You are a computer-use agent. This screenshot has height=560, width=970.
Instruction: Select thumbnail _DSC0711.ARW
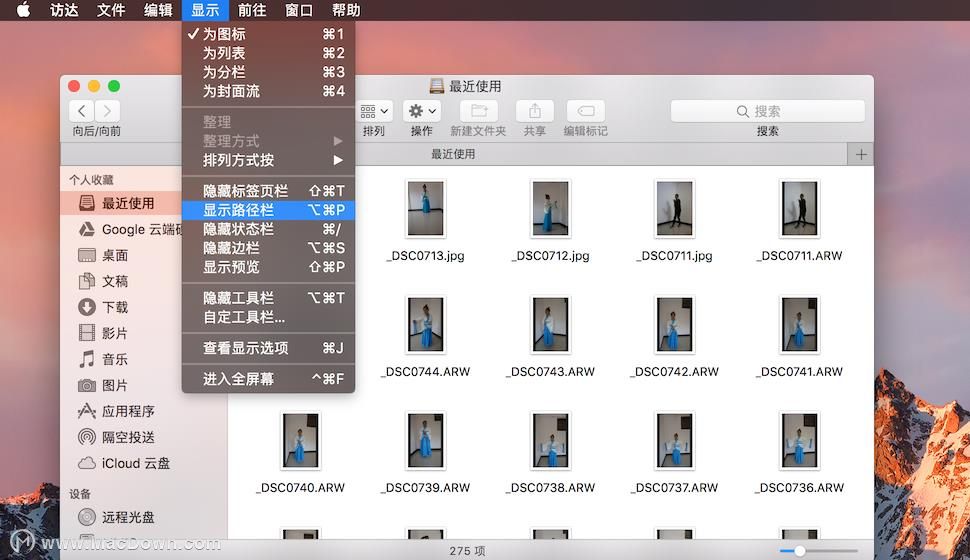click(x=799, y=209)
